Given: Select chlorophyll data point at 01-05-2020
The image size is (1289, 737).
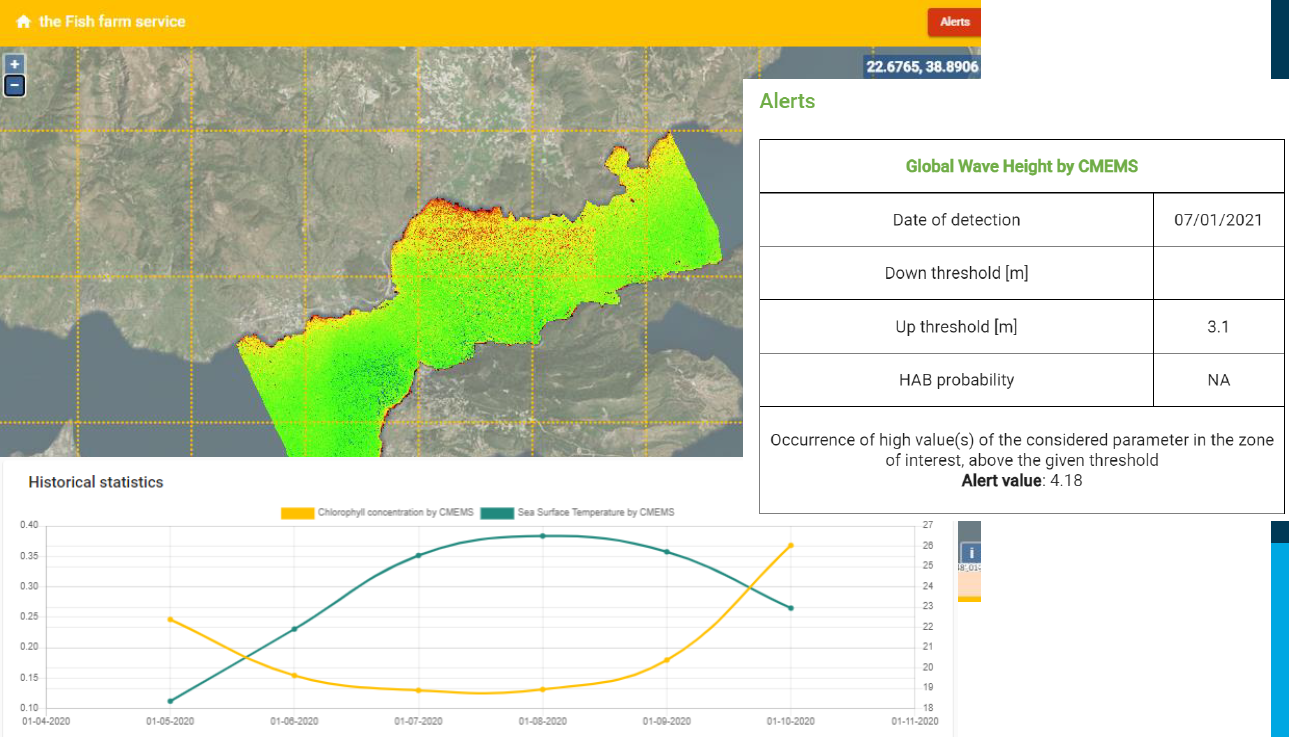Looking at the screenshot, I should pyautogui.click(x=170, y=620).
